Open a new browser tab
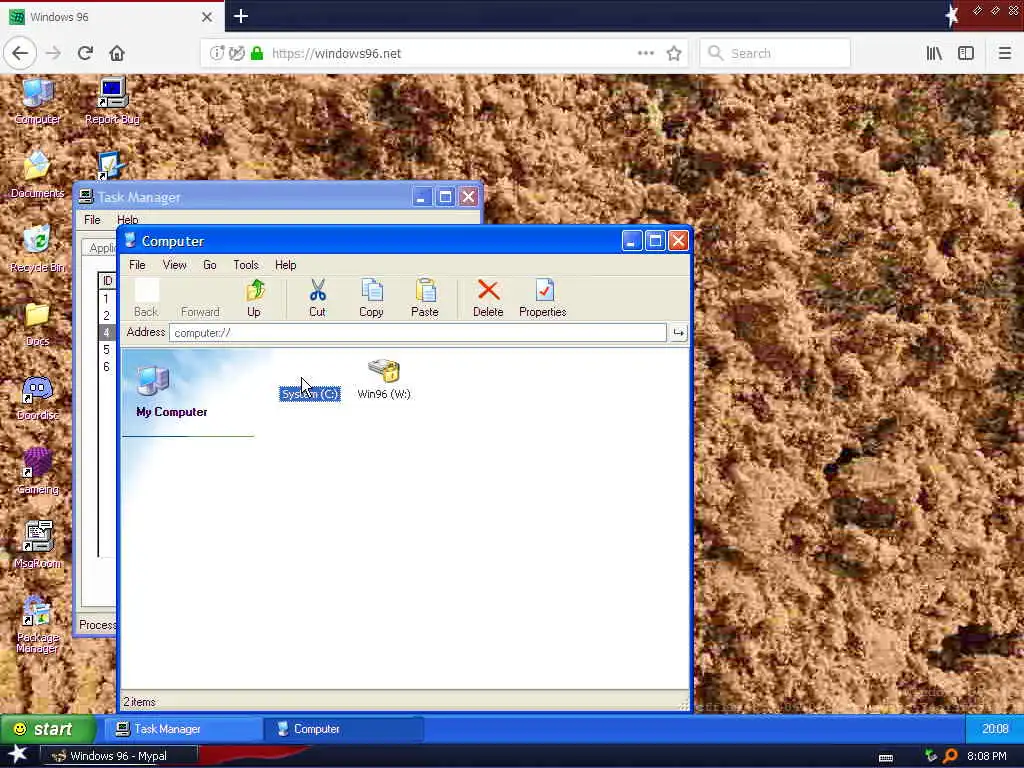This screenshot has width=1024, height=768. pyautogui.click(x=240, y=16)
